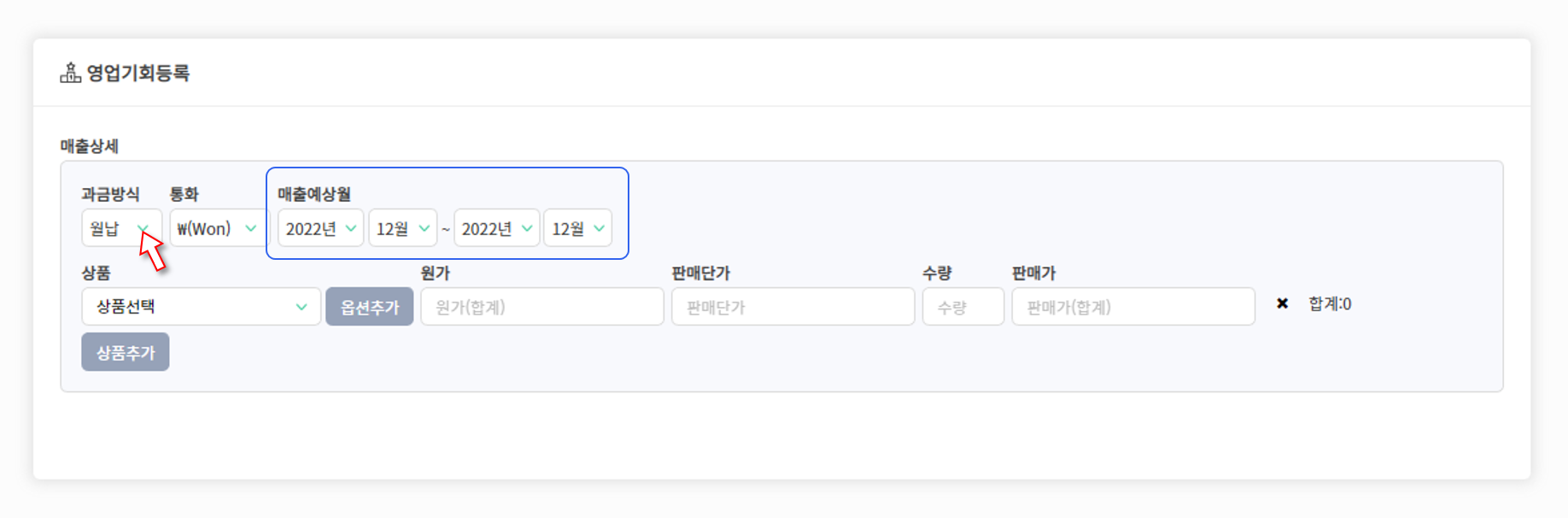The width and height of the screenshot is (1568, 518).
Task: Focus the 판매단가 input field
Action: (x=793, y=307)
